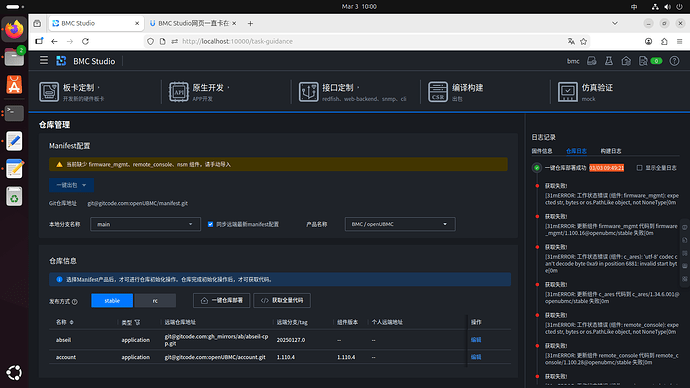This screenshot has height=388, width=690.
Task: Switch to the BMC Studio browser tab
Action: click(96, 23)
